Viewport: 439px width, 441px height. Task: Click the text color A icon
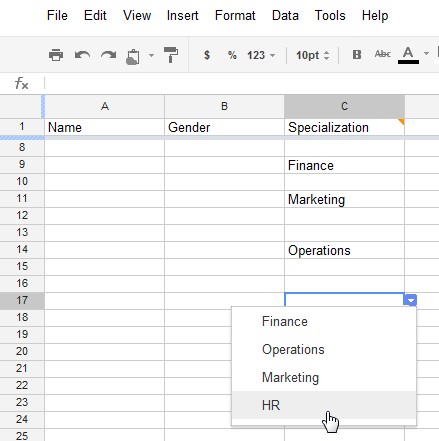[x=408, y=55]
